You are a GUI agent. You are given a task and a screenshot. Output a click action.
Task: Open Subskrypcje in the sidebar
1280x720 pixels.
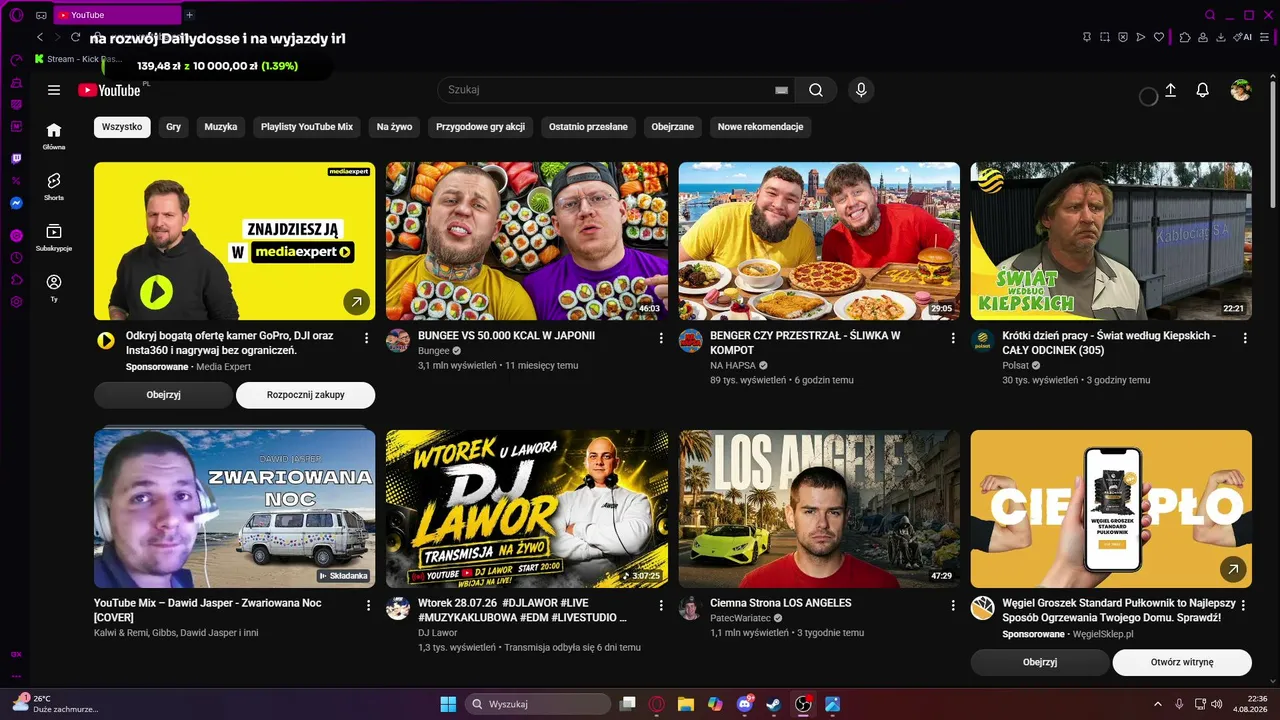[54, 237]
